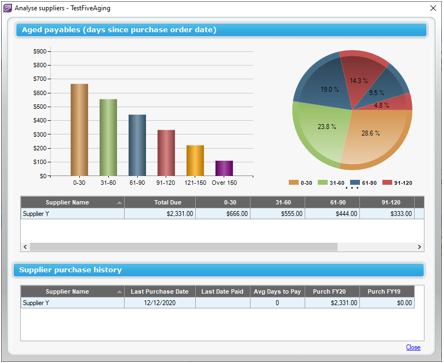The image size is (444, 363).
Task: Click the app icon in the title bar
Action: point(7,8)
